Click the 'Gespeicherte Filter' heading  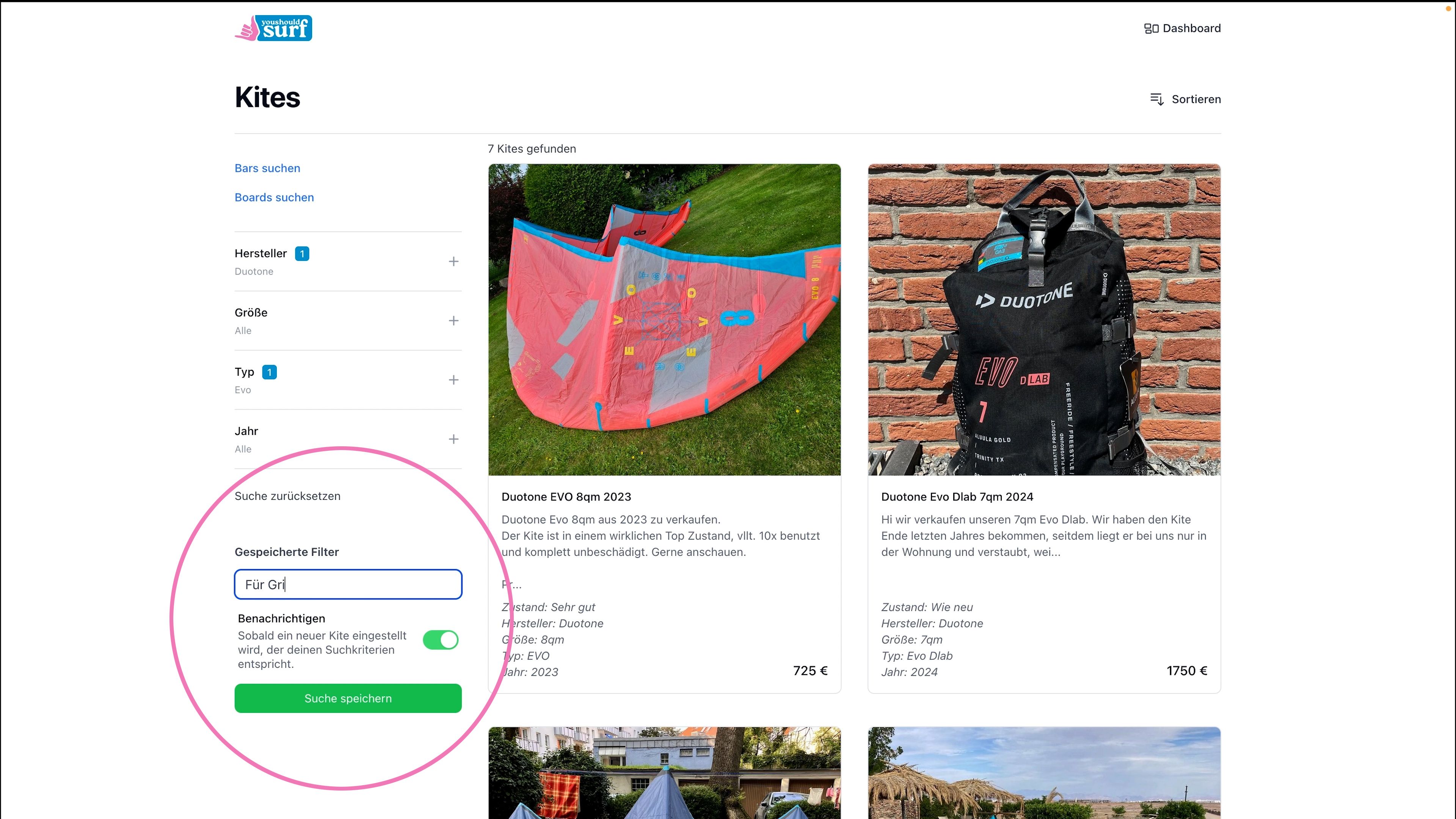[x=287, y=552]
